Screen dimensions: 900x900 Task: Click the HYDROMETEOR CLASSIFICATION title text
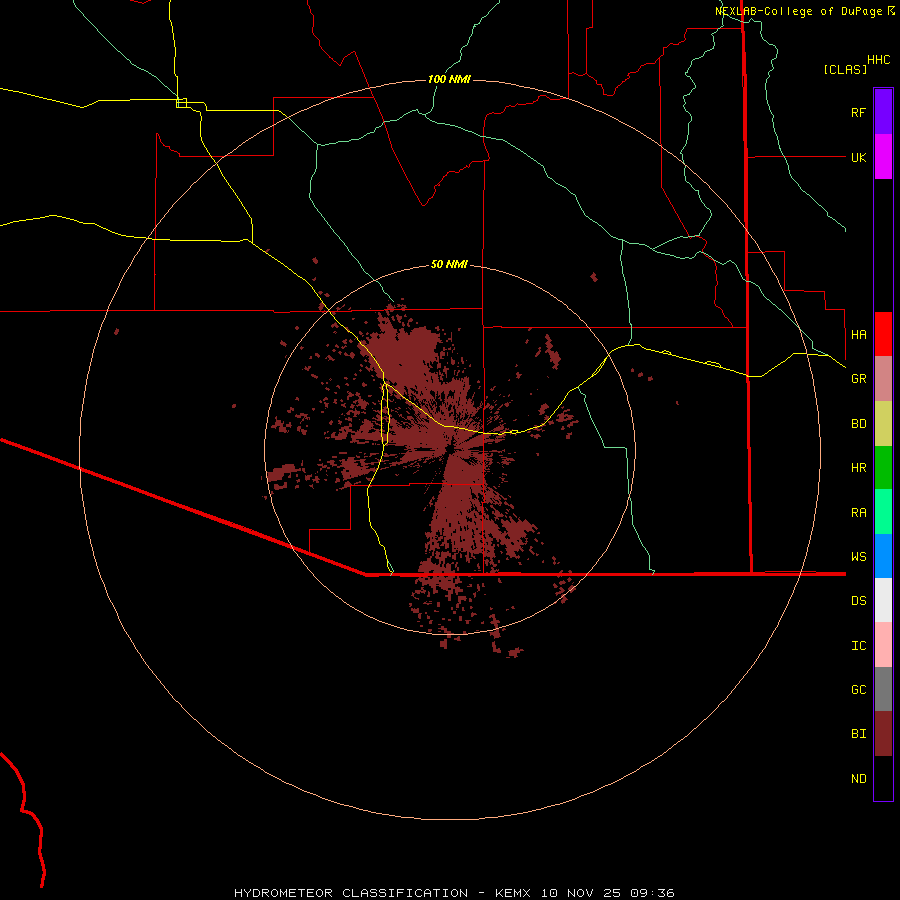[351, 893]
